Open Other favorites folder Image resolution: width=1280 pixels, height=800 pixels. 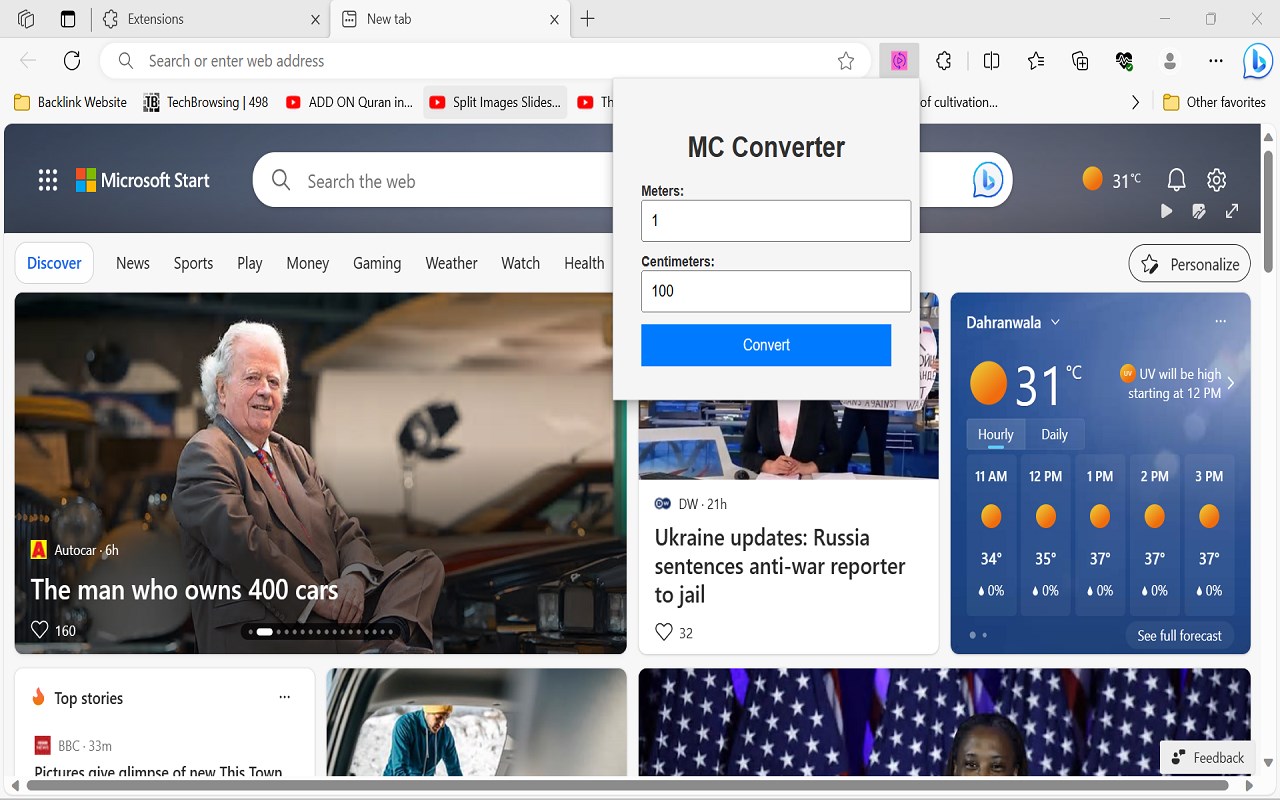[x=1215, y=102]
